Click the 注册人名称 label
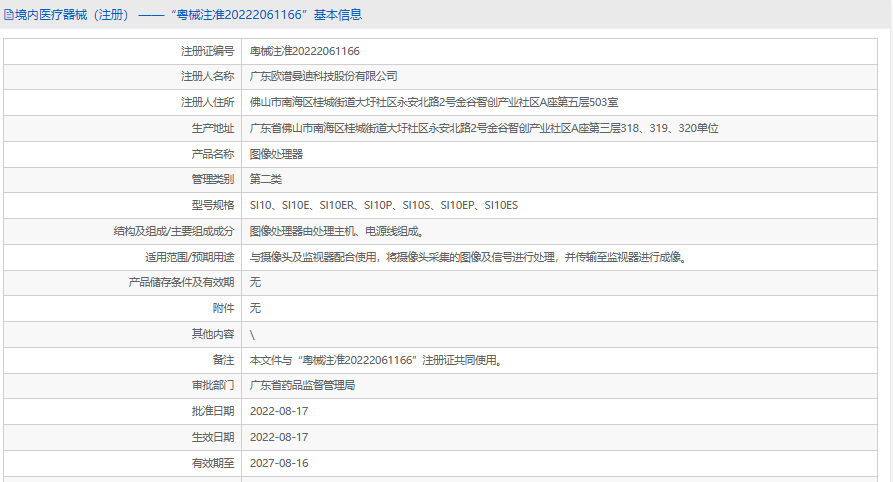Screen dimensions: 893x482 pyautogui.click(x=207, y=76)
